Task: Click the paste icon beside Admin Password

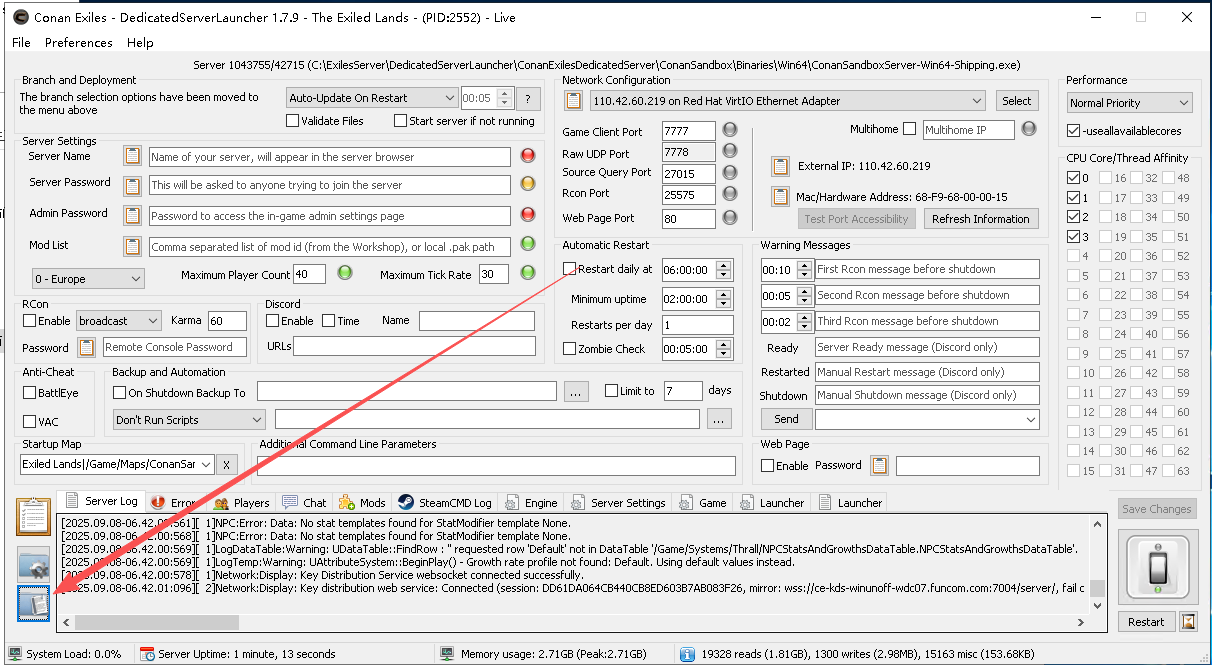Action: pos(132,215)
